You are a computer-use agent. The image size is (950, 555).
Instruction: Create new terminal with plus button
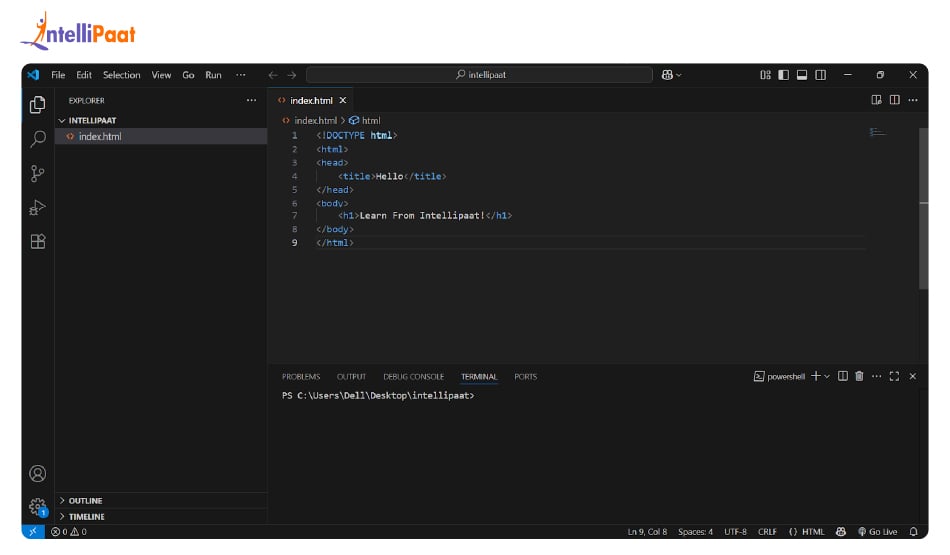(815, 376)
